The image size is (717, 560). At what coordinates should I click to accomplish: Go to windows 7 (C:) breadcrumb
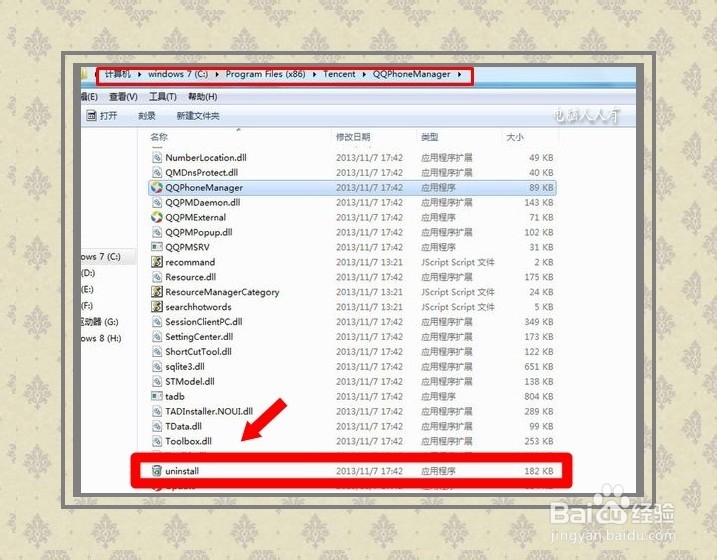tap(178, 74)
